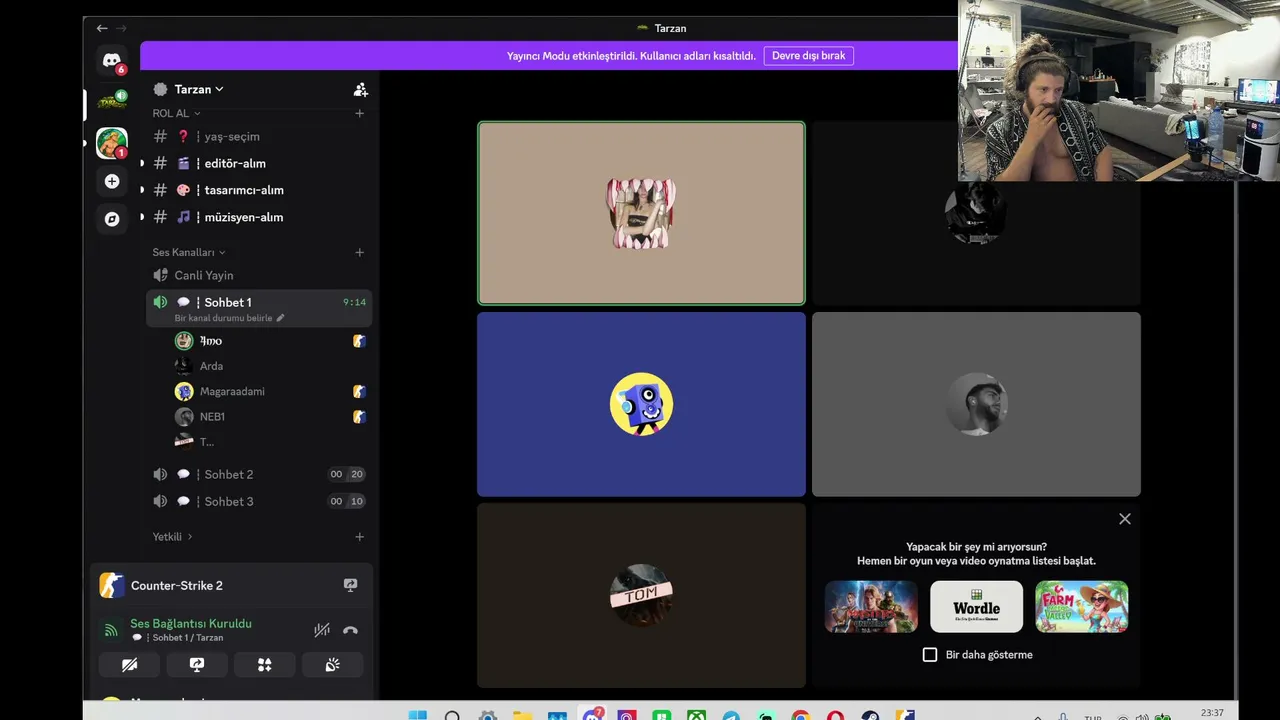Select user Magaraadami in voice list
1280x720 pixels.
(x=270, y=391)
